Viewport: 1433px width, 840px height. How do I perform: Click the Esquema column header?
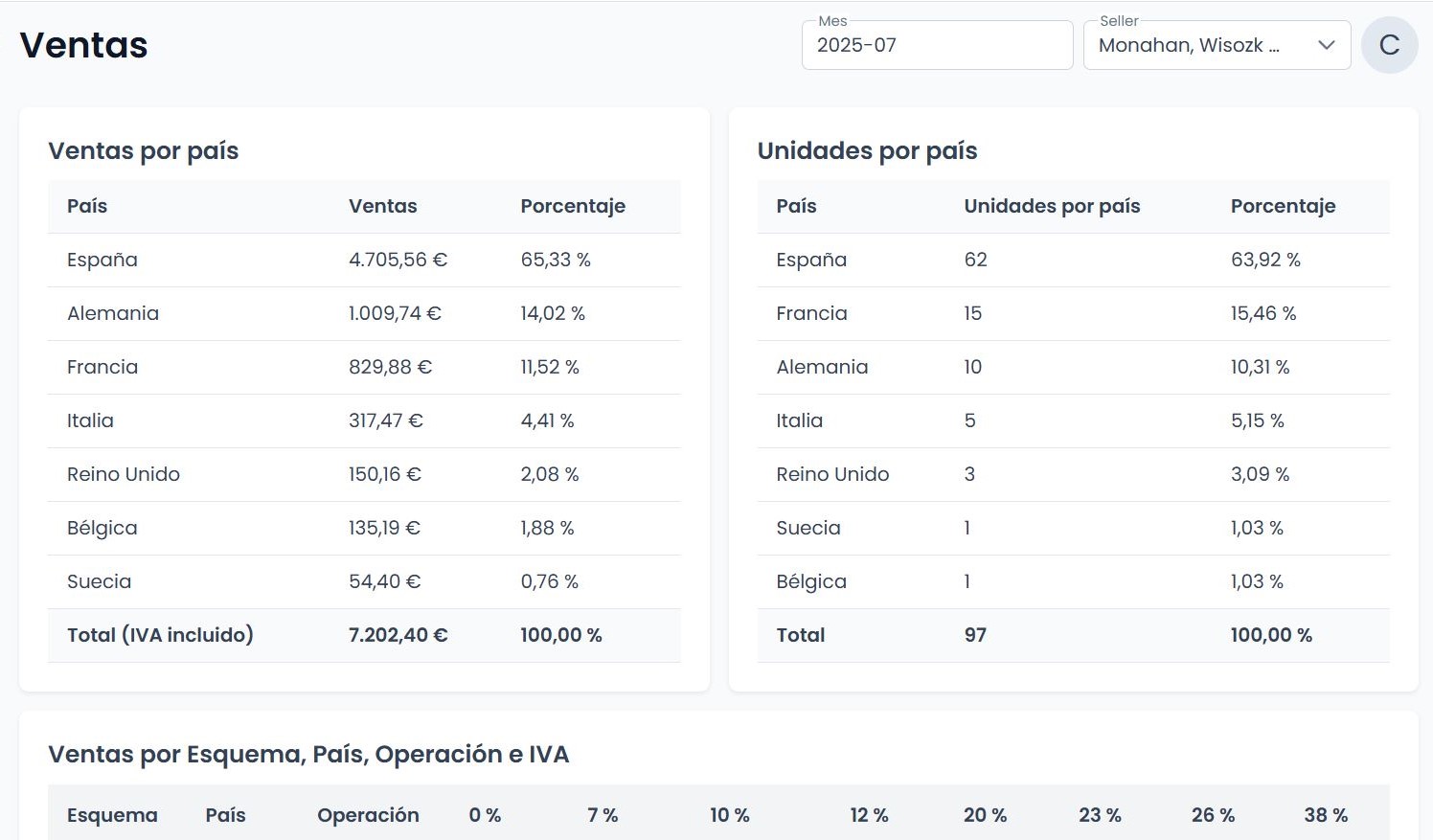(112, 815)
